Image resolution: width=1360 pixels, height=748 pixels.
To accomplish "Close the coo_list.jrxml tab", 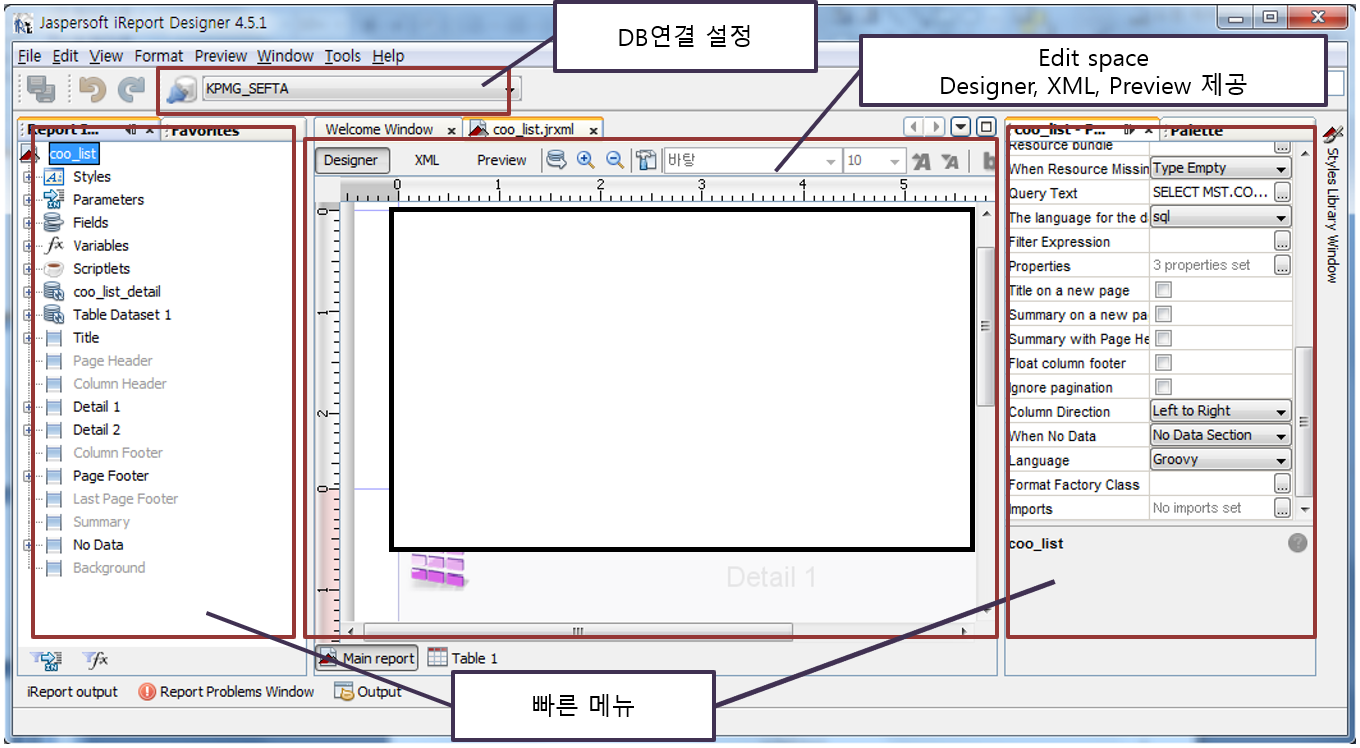I will pyautogui.click(x=593, y=130).
